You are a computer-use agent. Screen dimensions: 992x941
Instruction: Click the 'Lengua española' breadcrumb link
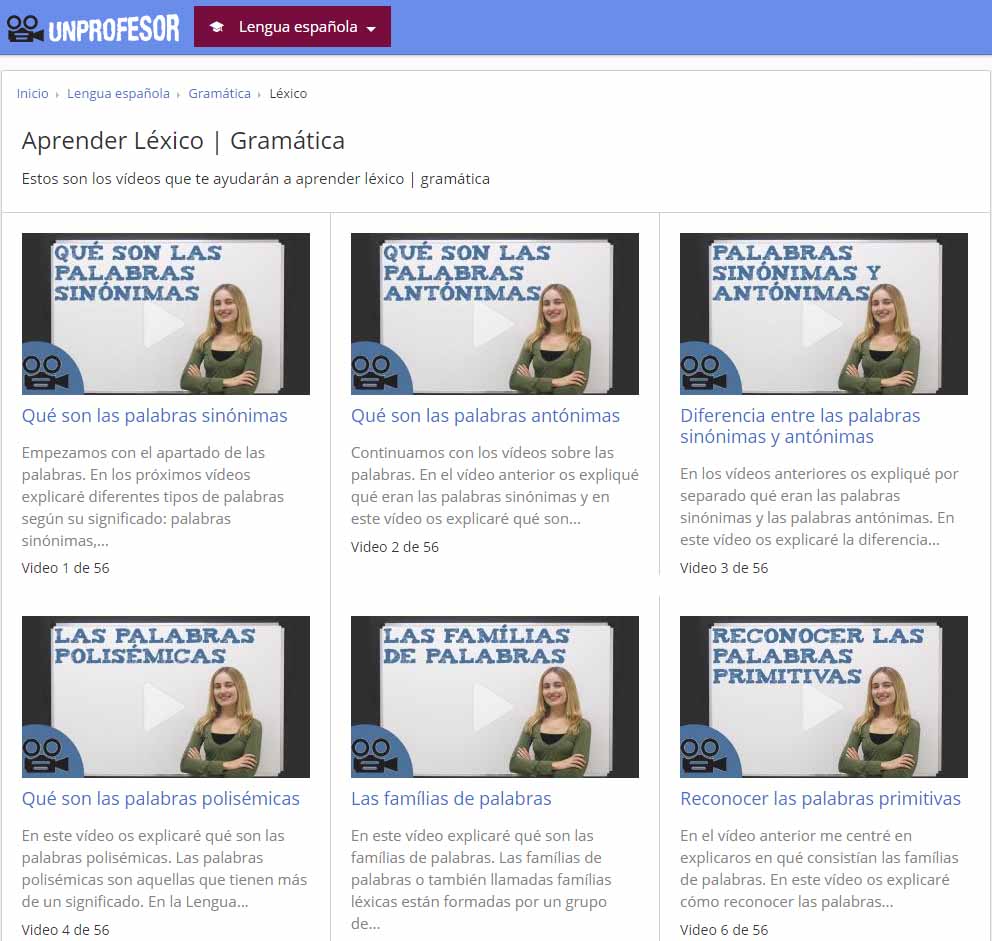click(x=116, y=93)
